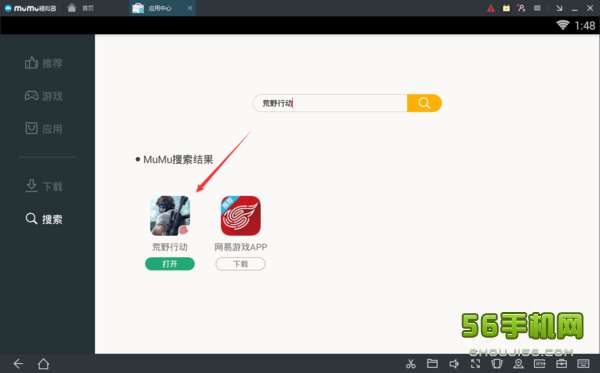Screen dimensions: 600x373
Task: Click the green 打开 button under 荒野行动
Action: (x=170, y=264)
